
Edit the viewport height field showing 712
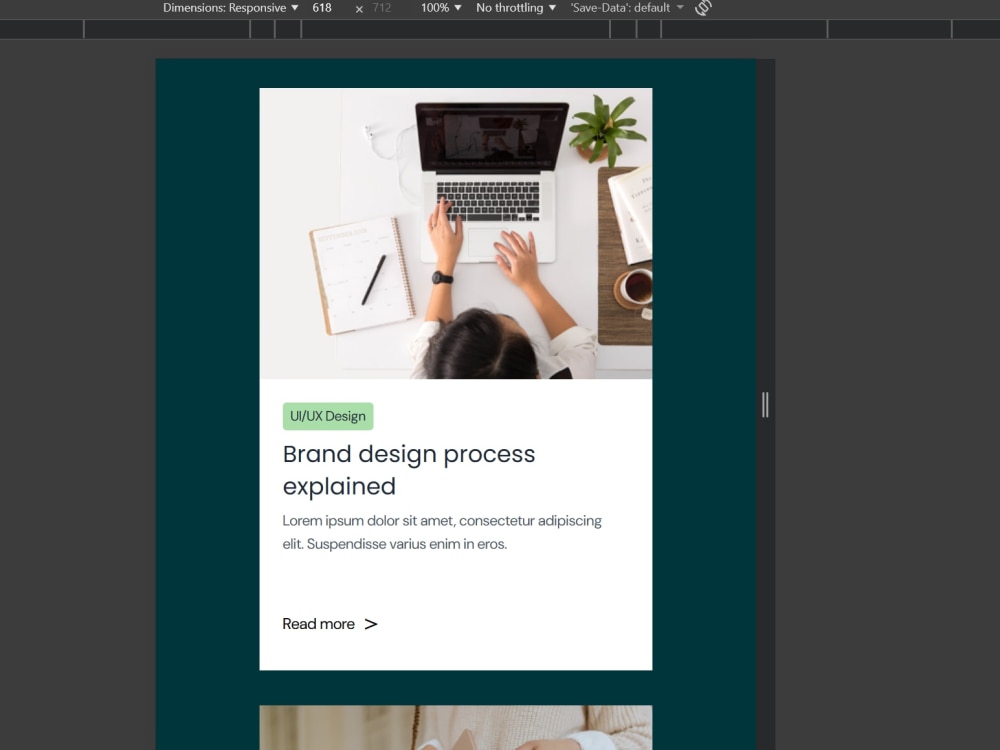tap(382, 8)
